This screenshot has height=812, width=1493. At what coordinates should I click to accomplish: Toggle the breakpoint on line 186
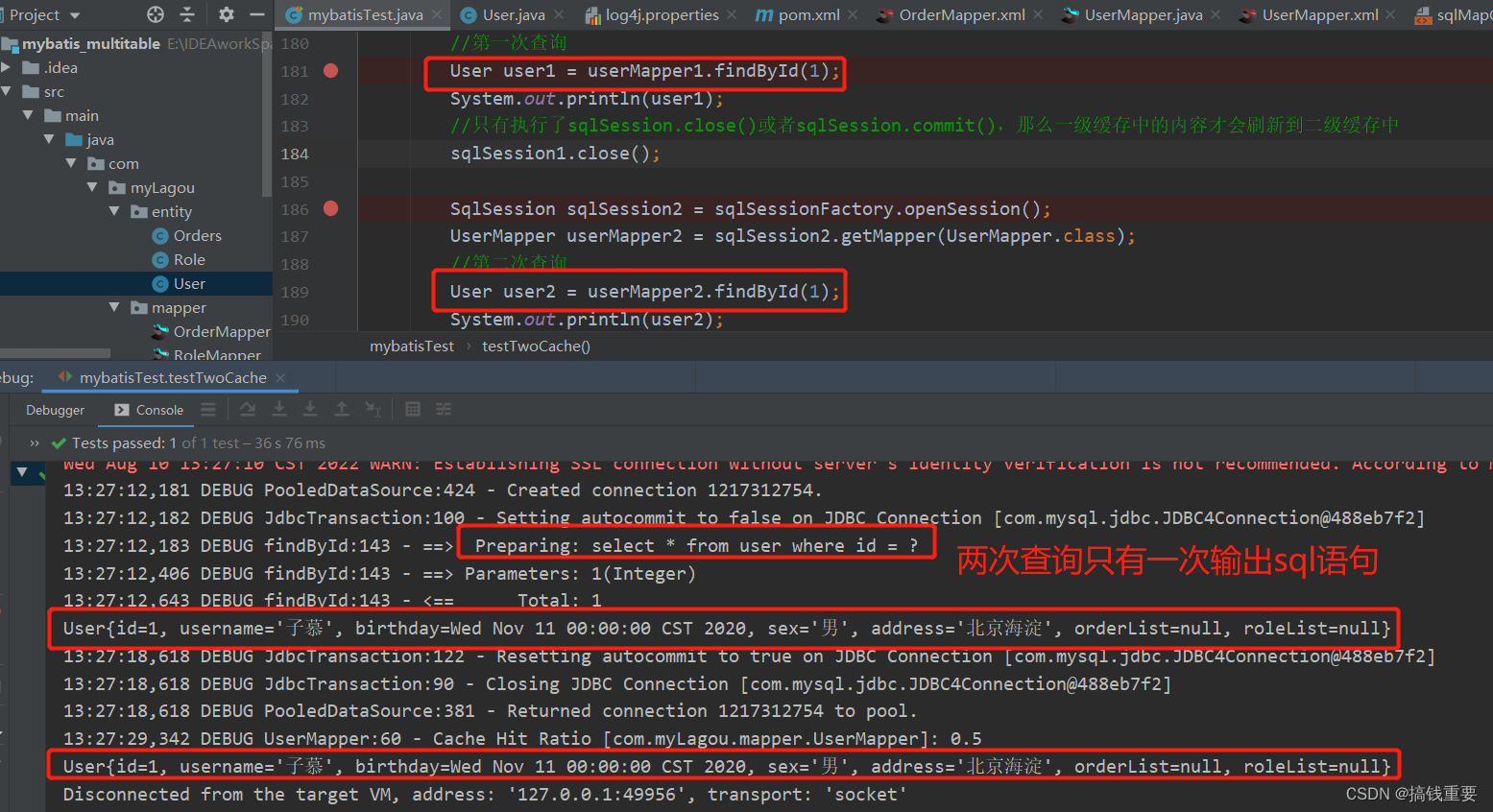[x=331, y=208]
